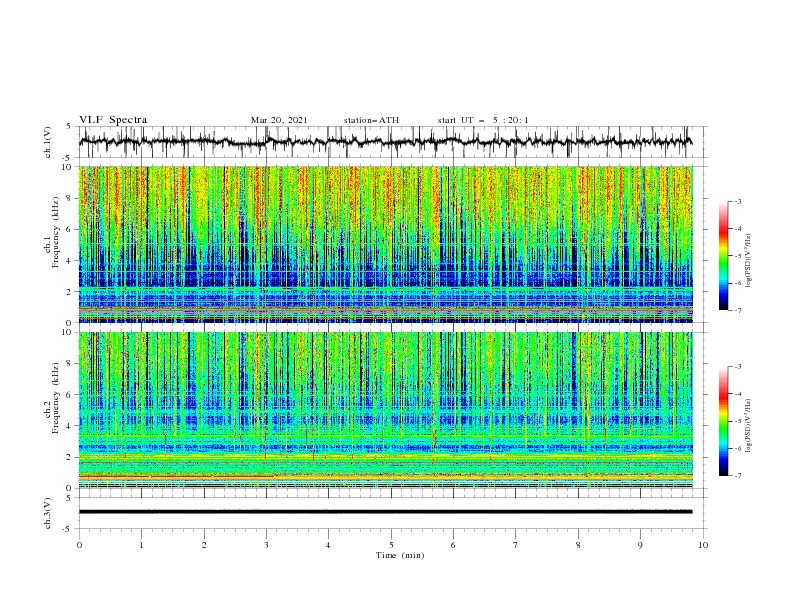This screenshot has height=612, width=792.
Task: Click the 'VLF Spectra' title text
Action: coord(113,120)
